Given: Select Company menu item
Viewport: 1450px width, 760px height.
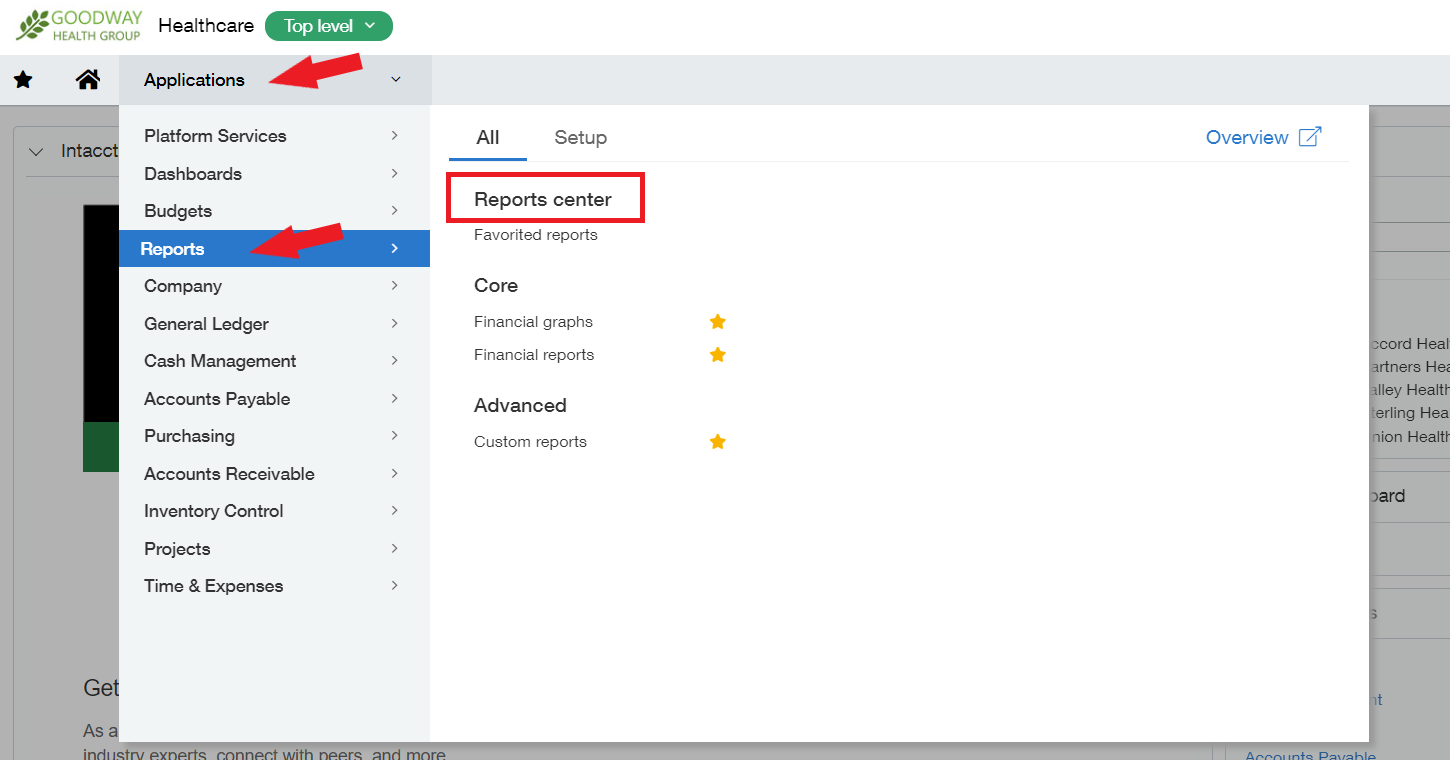Looking at the screenshot, I should [274, 286].
